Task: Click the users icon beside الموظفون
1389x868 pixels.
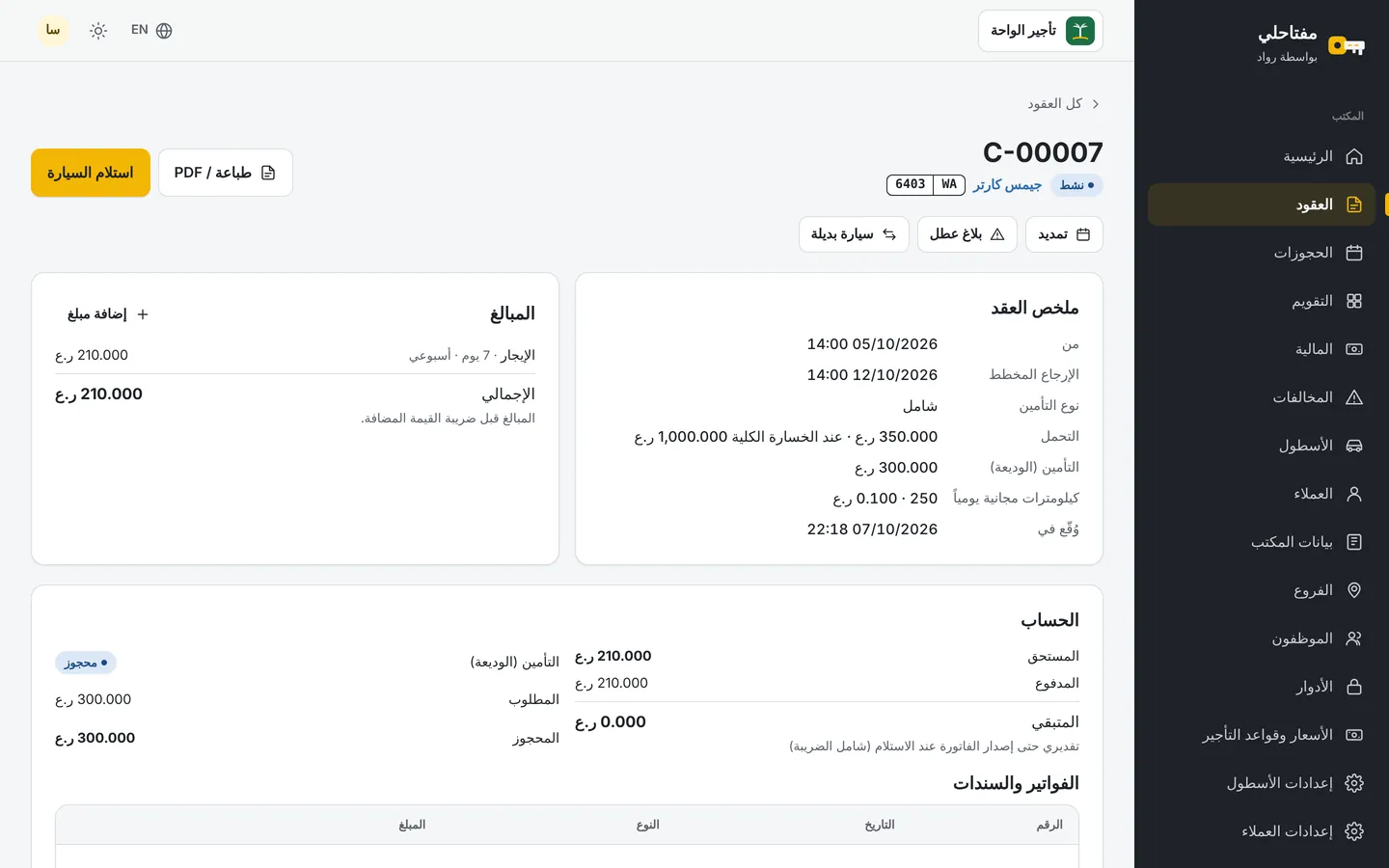Action: (x=1354, y=638)
